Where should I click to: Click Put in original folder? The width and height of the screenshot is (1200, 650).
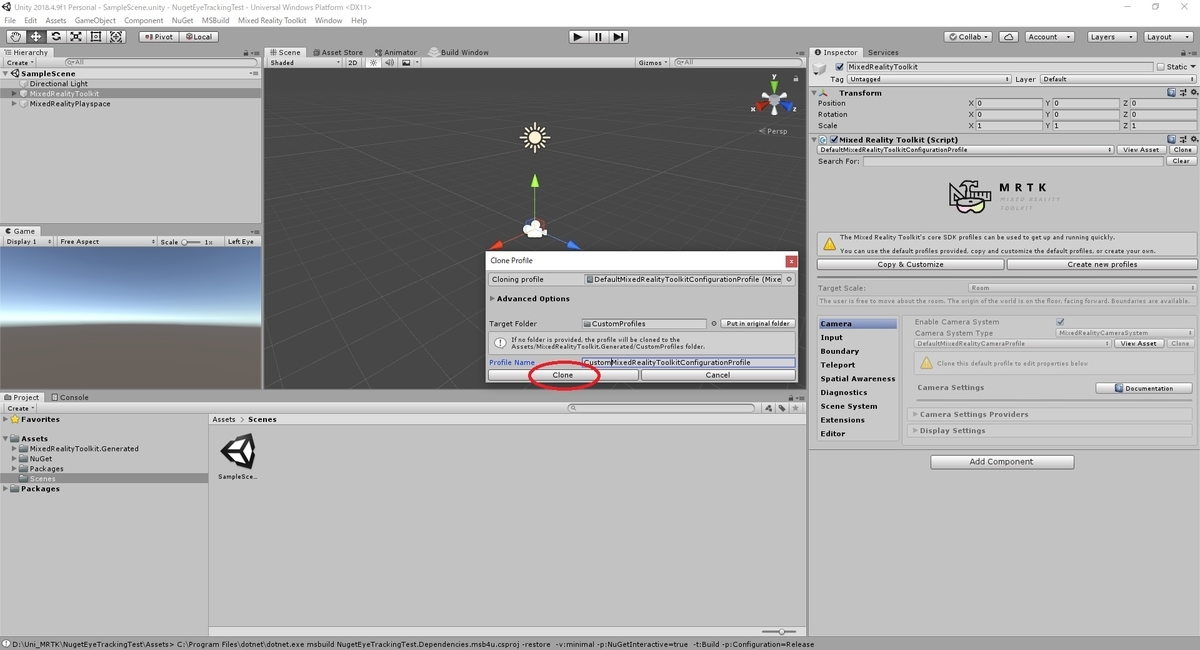[x=759, y=324]
